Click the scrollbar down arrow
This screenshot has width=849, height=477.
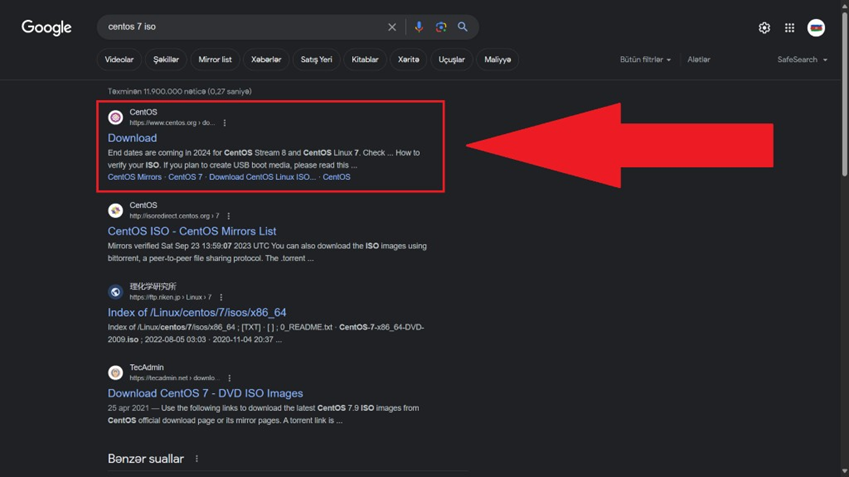(844, 472)
